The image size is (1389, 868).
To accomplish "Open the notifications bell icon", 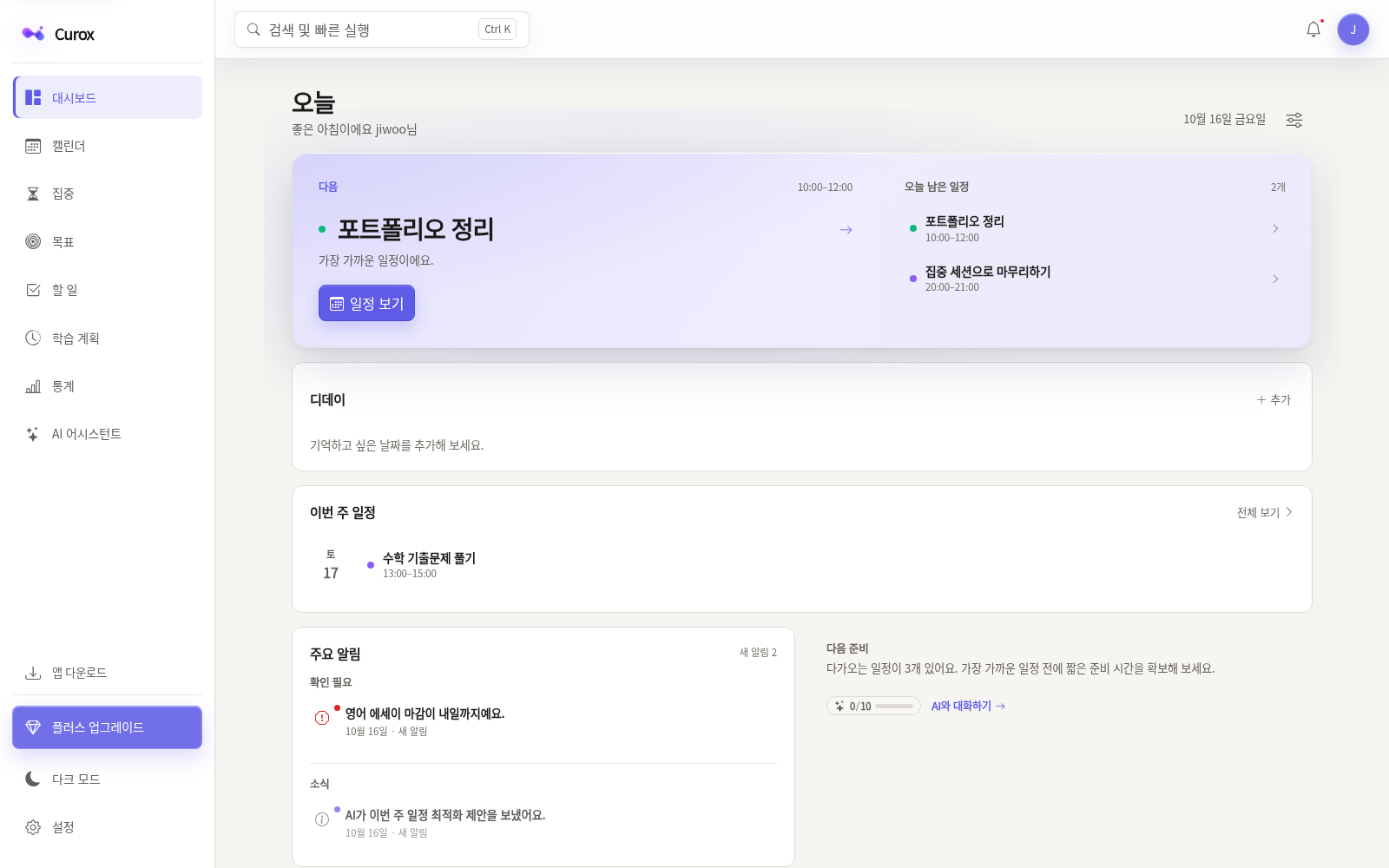I will tap(1313, 30).
